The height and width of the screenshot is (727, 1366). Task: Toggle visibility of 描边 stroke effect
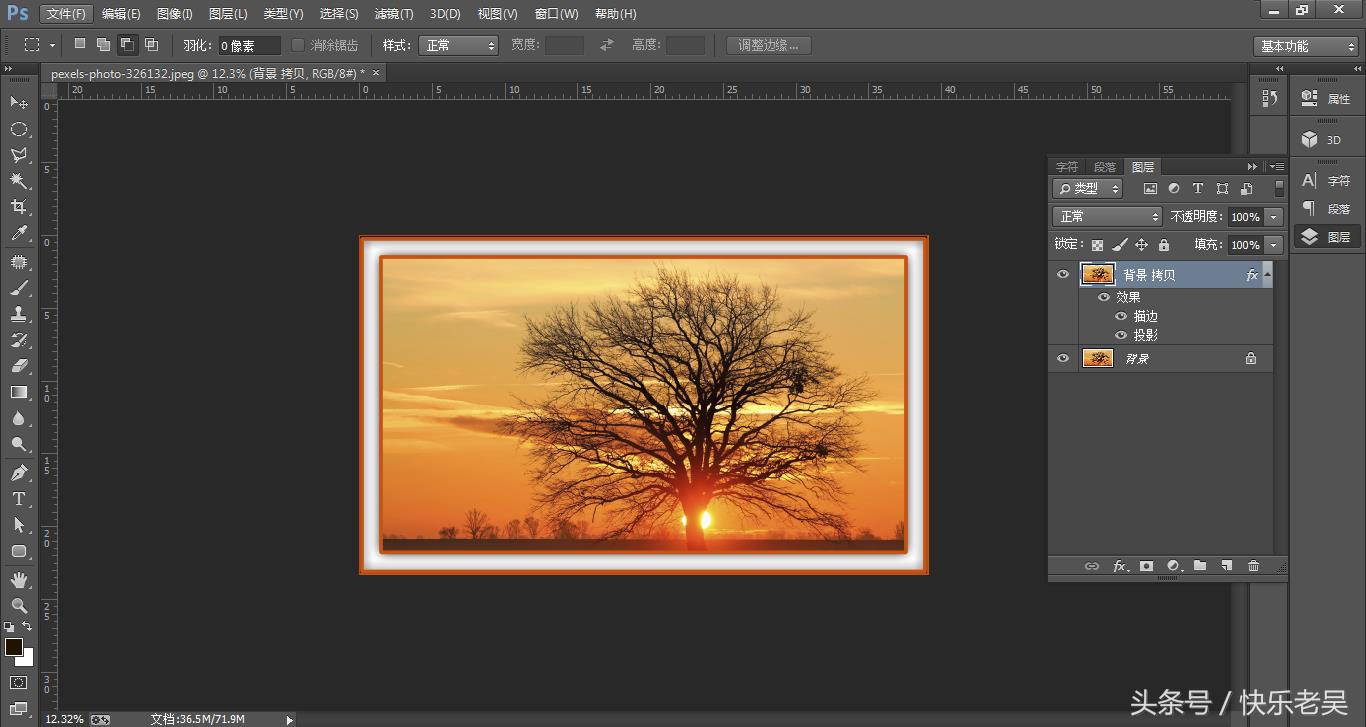[1121, 316]
